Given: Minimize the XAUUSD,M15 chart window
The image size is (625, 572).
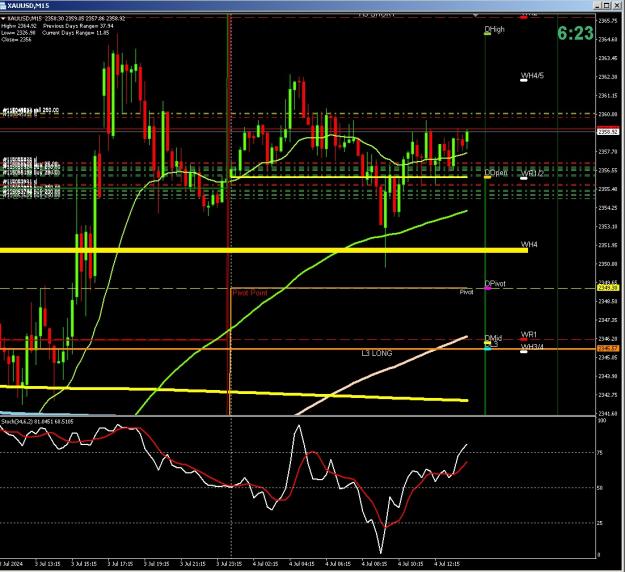Looking at the screenshot, I should point(597,6).
